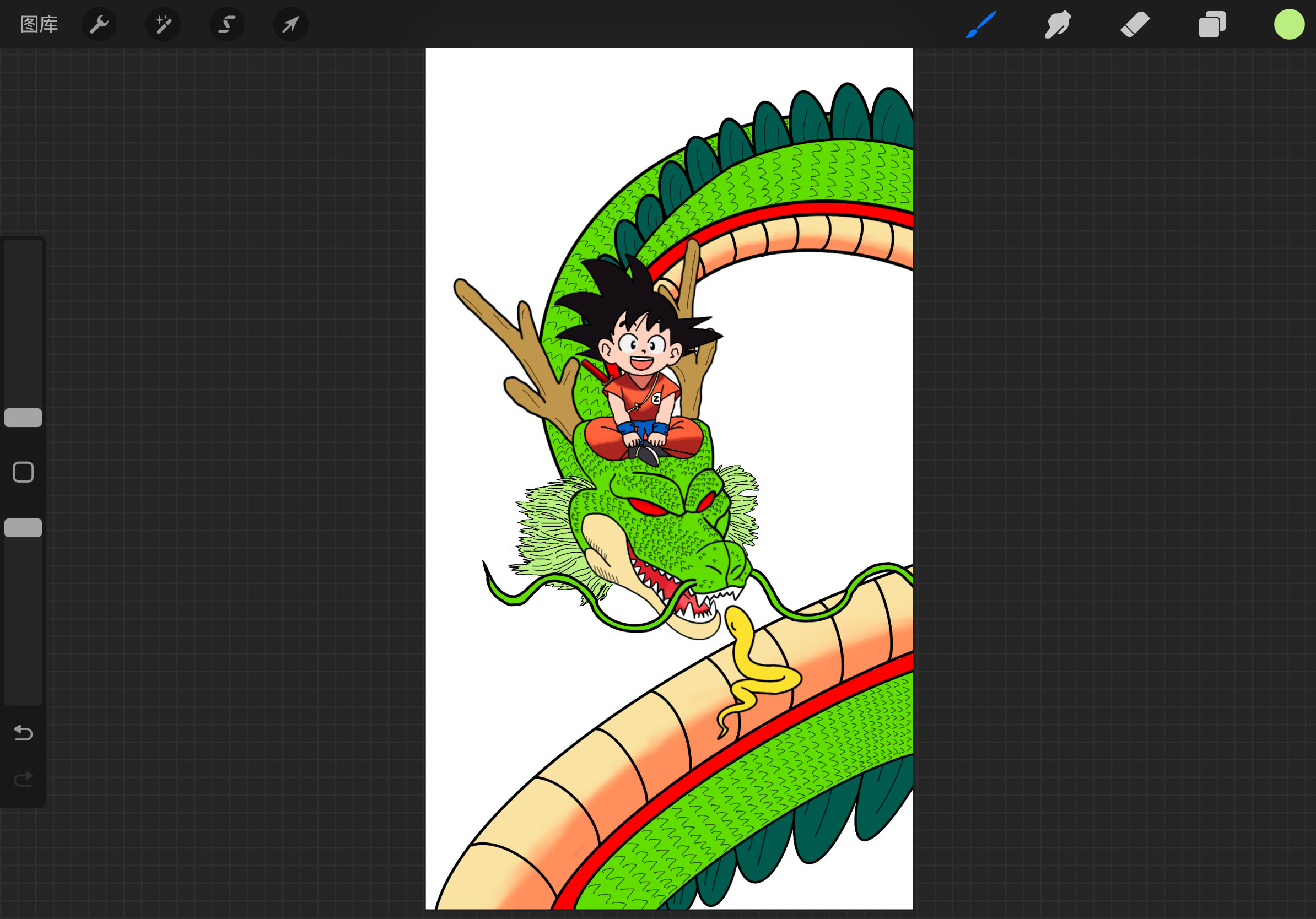This screenshot has width=1316, height=919.
Task: Open the Layers panel
Action: [x=1212, y=25]
